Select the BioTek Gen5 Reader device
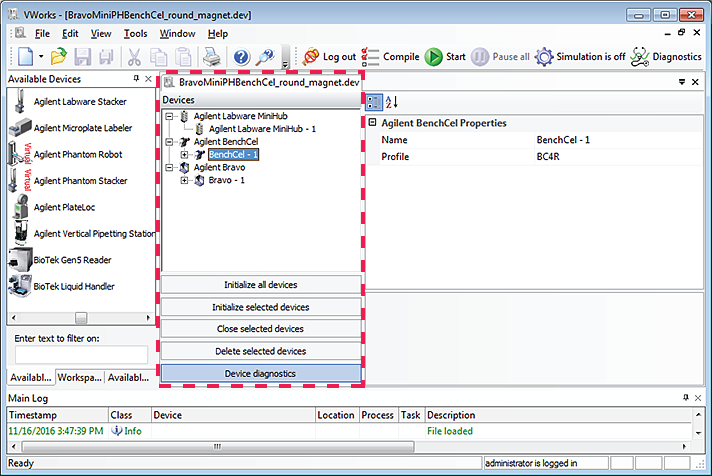712x476 pixels. 67,260
